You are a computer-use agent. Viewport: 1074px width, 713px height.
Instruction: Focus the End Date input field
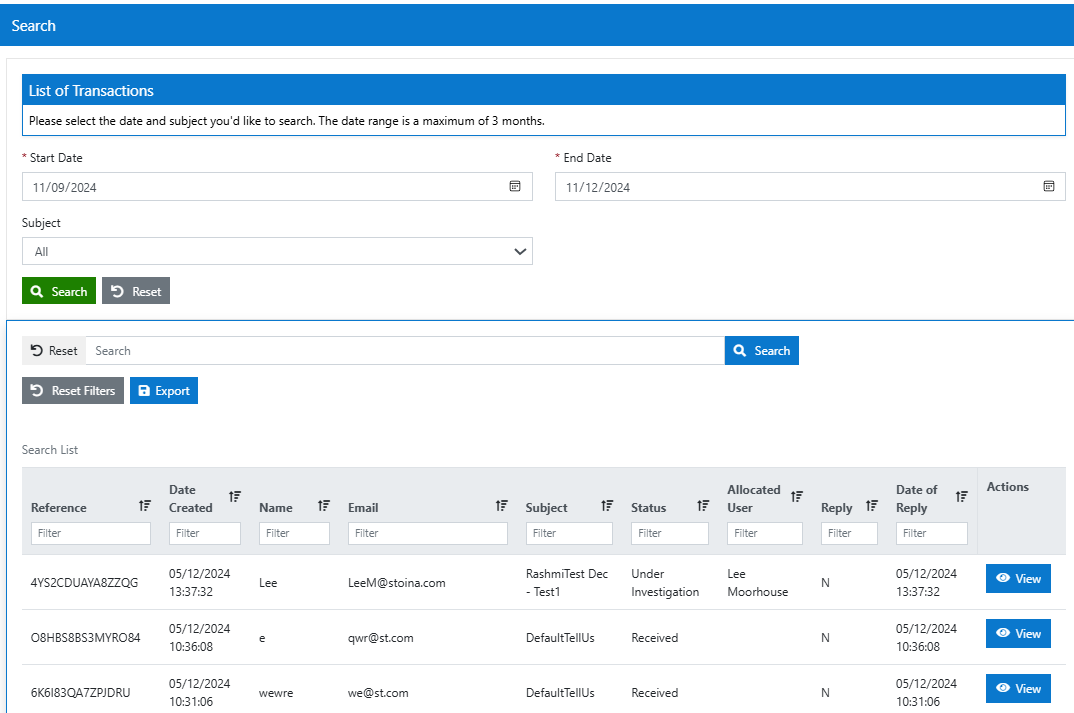pos(810,187)
